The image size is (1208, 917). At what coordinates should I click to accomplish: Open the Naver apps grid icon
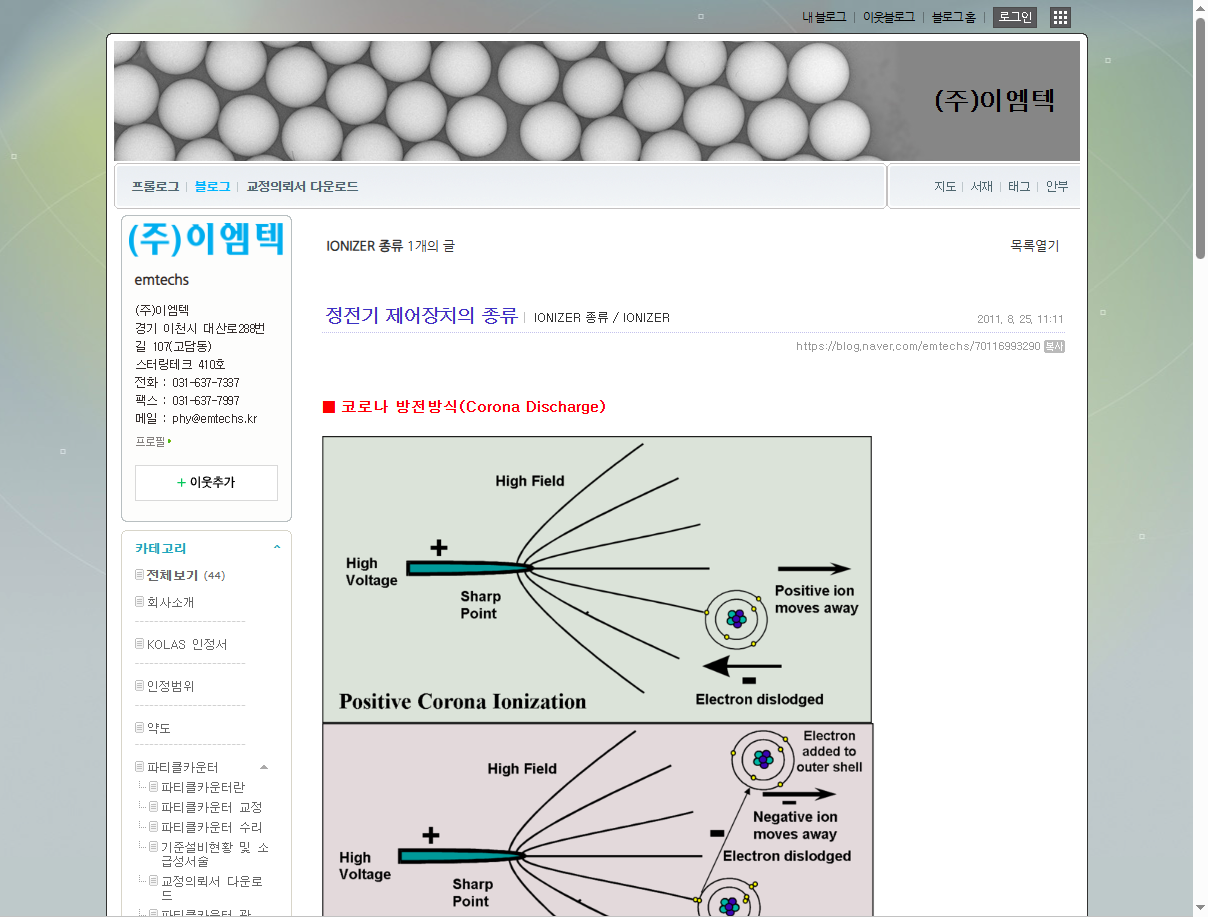click(1061, 17)
